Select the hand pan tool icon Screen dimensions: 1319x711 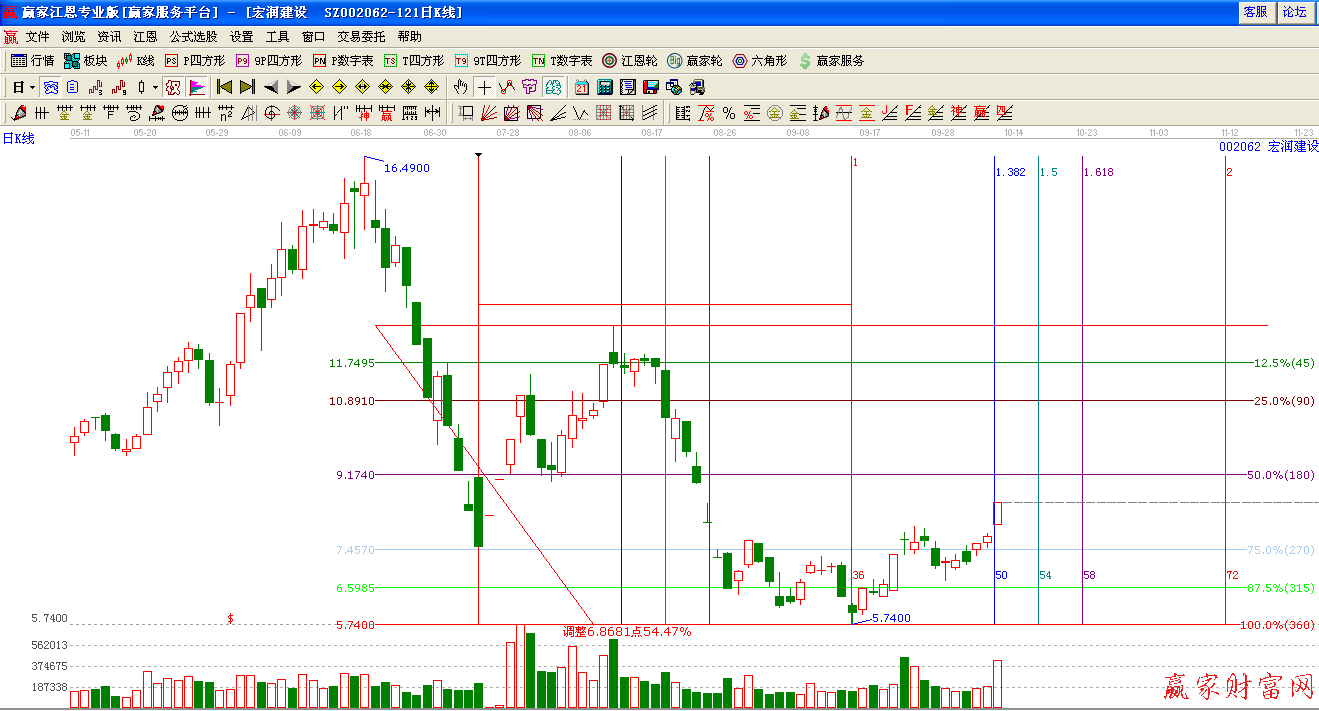[461, 87]
